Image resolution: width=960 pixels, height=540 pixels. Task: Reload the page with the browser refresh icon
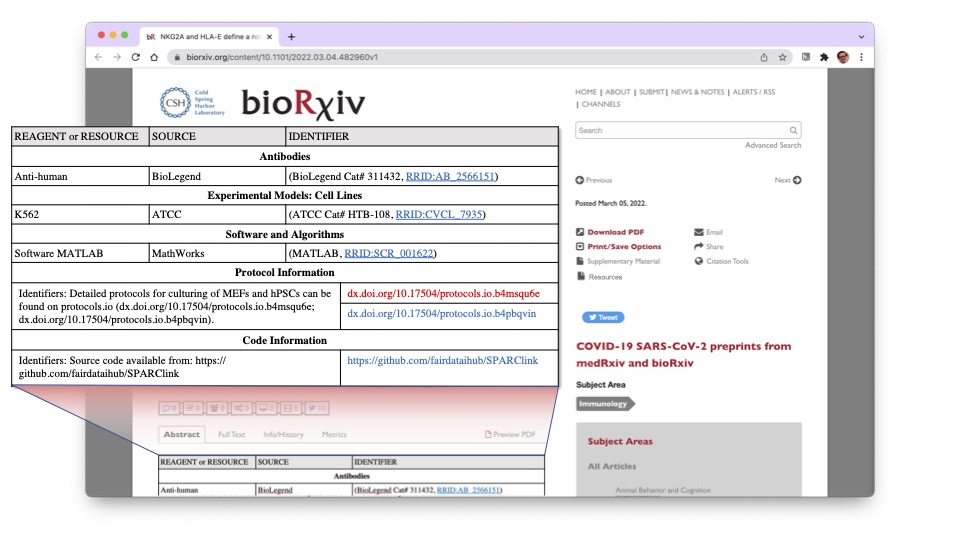[136, 57]
